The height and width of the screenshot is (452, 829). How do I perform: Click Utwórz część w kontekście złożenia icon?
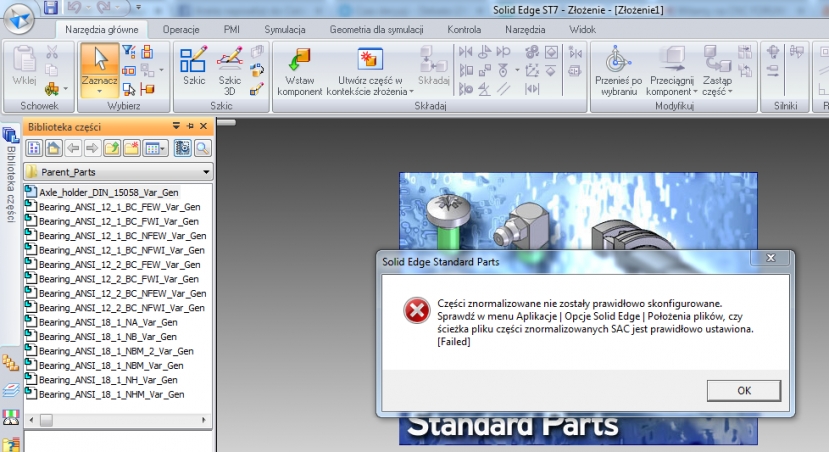370,59
